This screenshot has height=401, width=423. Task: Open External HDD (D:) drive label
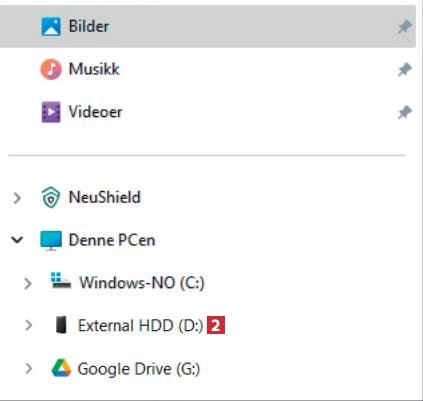pos(141,326)
